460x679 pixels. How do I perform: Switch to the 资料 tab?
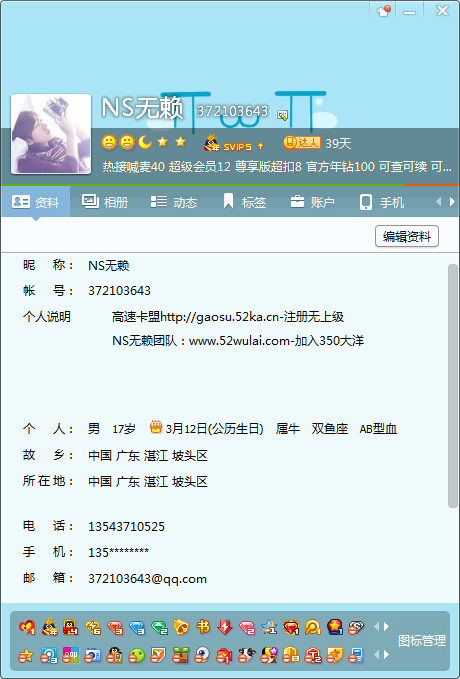point(36,202)
